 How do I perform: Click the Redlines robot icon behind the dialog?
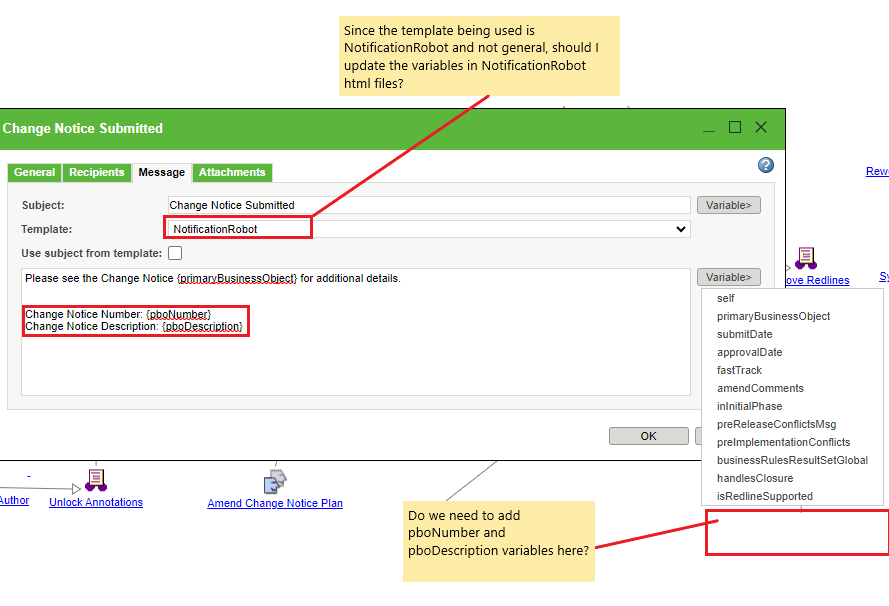point(806,258)
